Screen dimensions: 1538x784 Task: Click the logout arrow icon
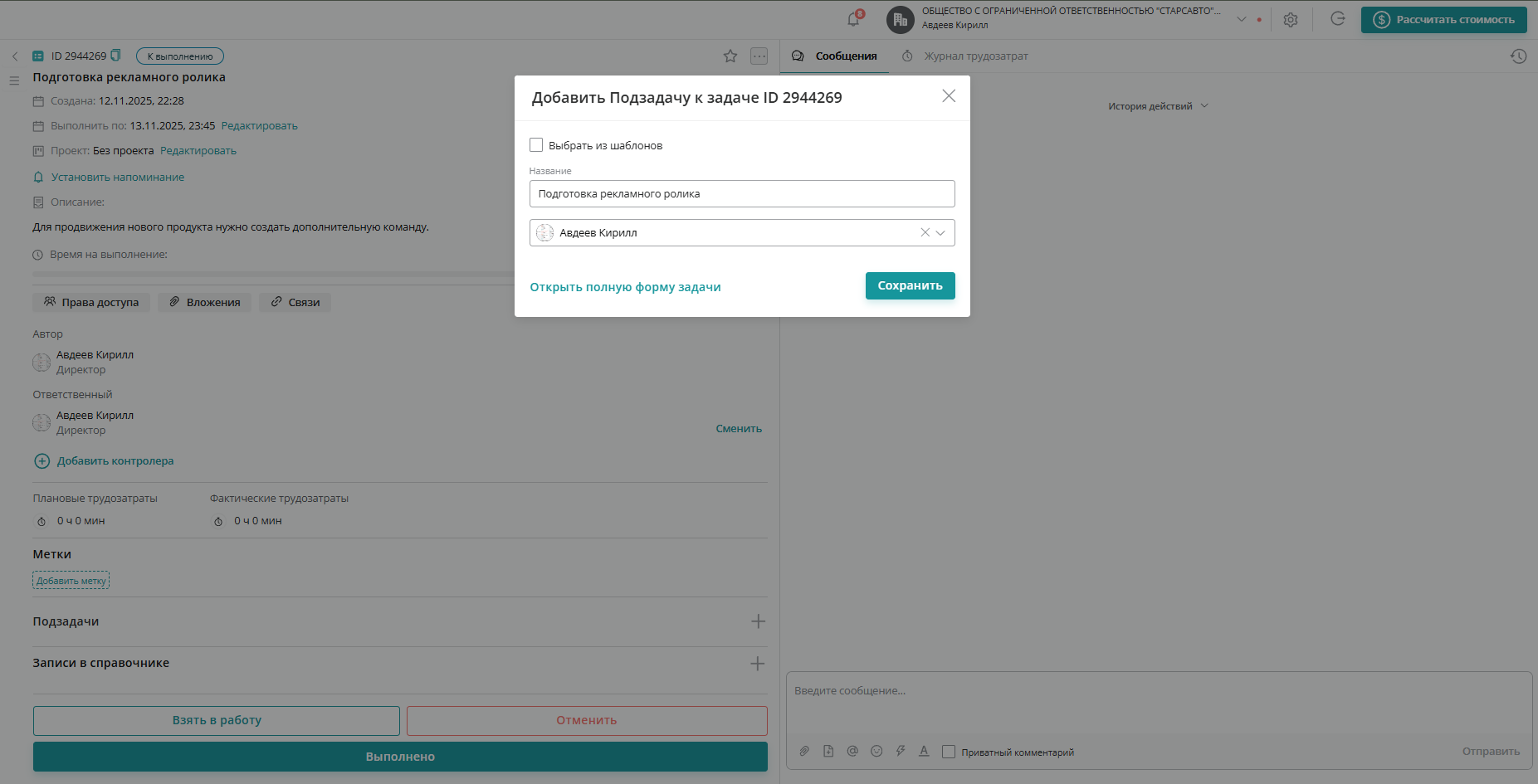1337,18
